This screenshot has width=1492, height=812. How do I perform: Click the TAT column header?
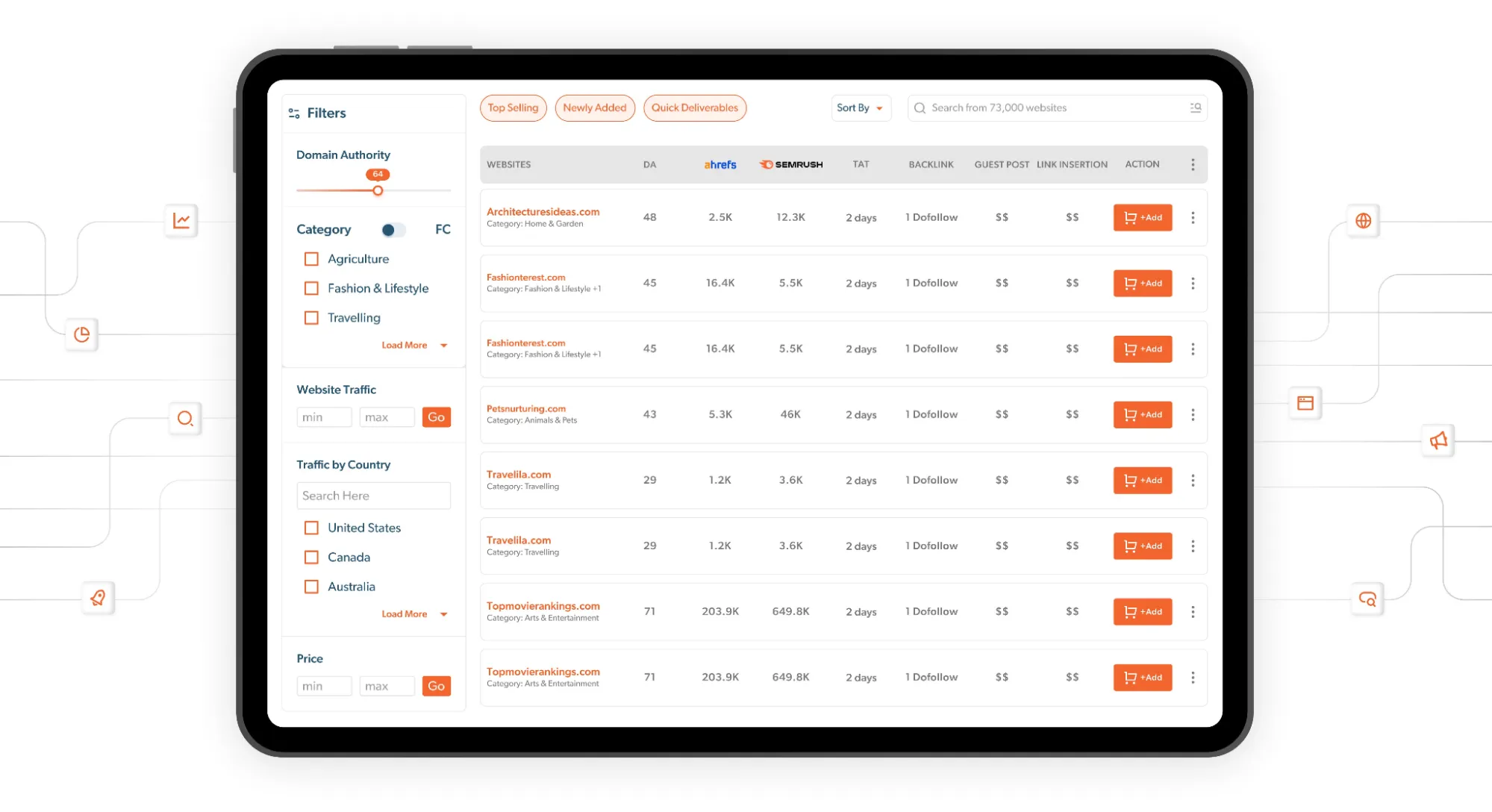coord(861,165)
